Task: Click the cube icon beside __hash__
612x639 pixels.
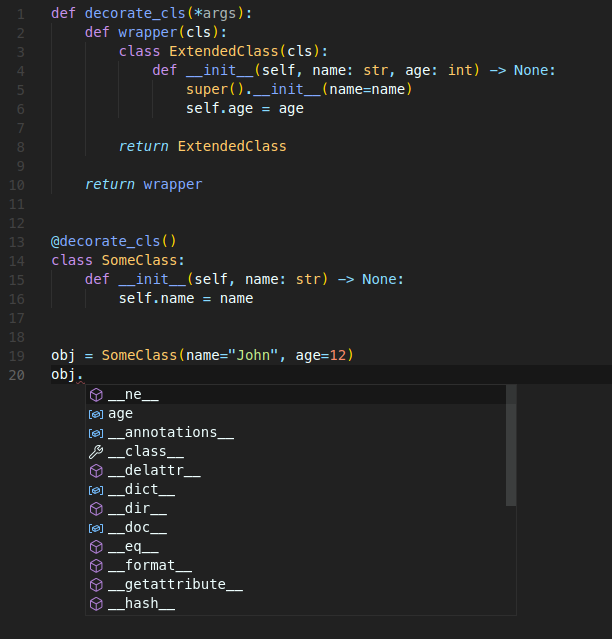Action: point(96,604)
